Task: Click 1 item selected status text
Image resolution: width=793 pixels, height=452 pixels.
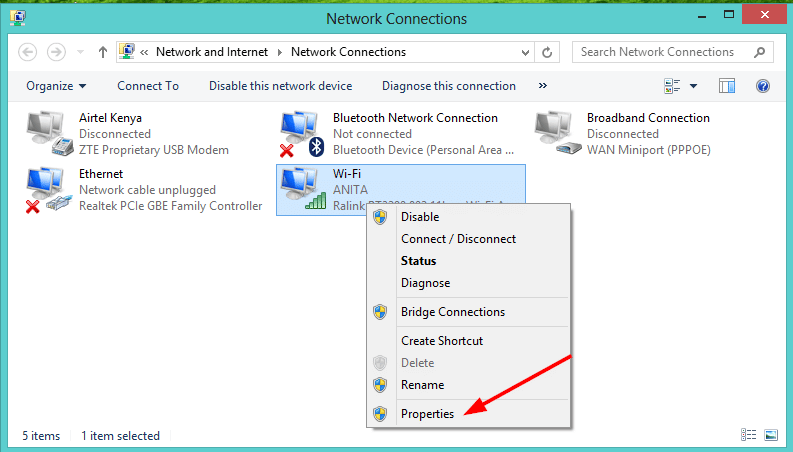Action: click(120, 436)
